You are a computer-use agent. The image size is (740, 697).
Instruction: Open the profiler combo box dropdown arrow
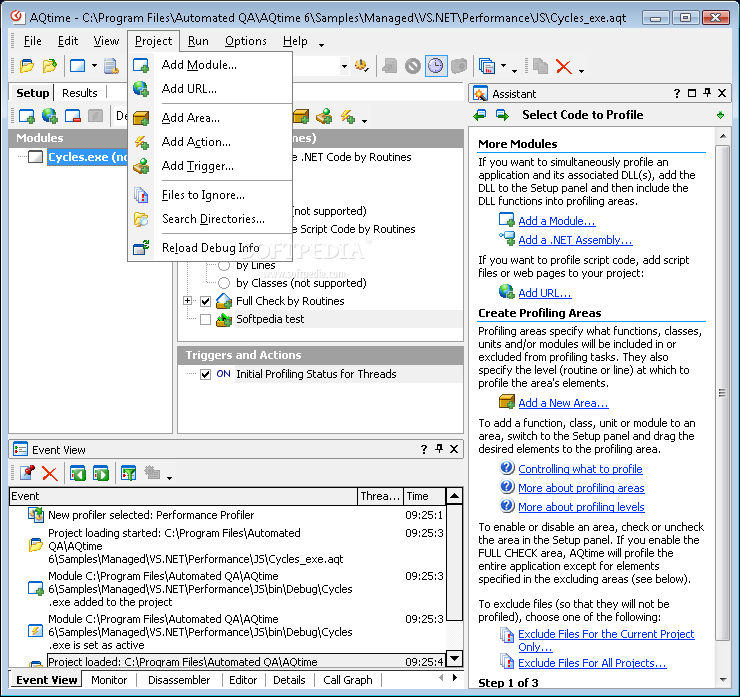coord(345,66)
